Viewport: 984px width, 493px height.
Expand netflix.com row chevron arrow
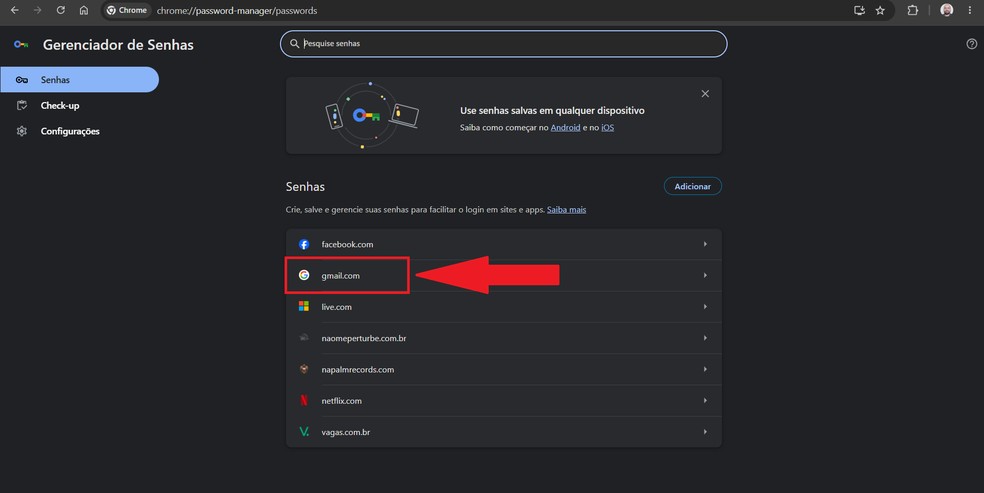[705, 401]
